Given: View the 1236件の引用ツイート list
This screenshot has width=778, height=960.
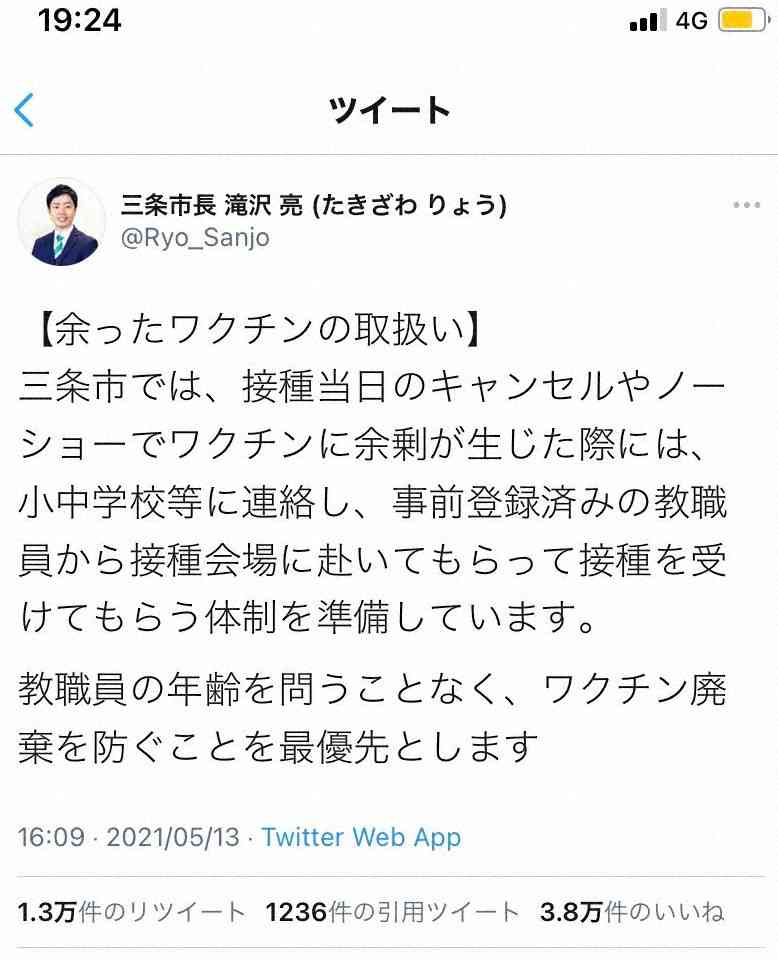Looking at the screenshot, I should pyautogui.click(x=392, y=912).
